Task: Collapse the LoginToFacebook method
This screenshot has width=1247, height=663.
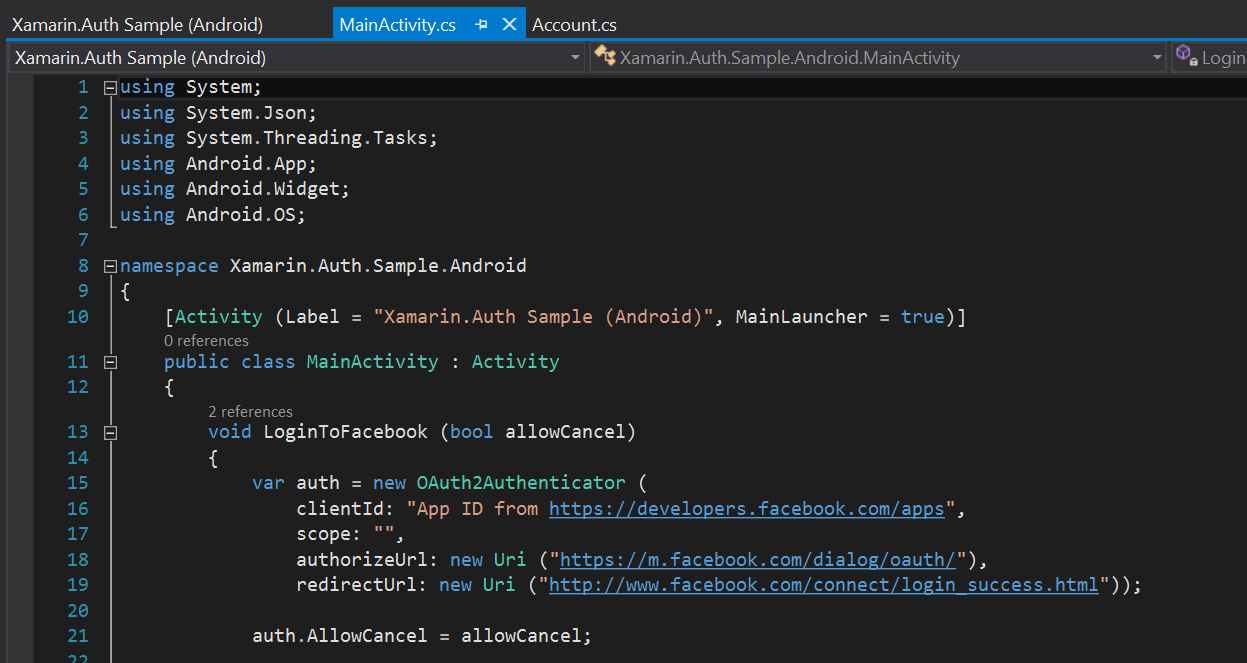Action: 109,431
